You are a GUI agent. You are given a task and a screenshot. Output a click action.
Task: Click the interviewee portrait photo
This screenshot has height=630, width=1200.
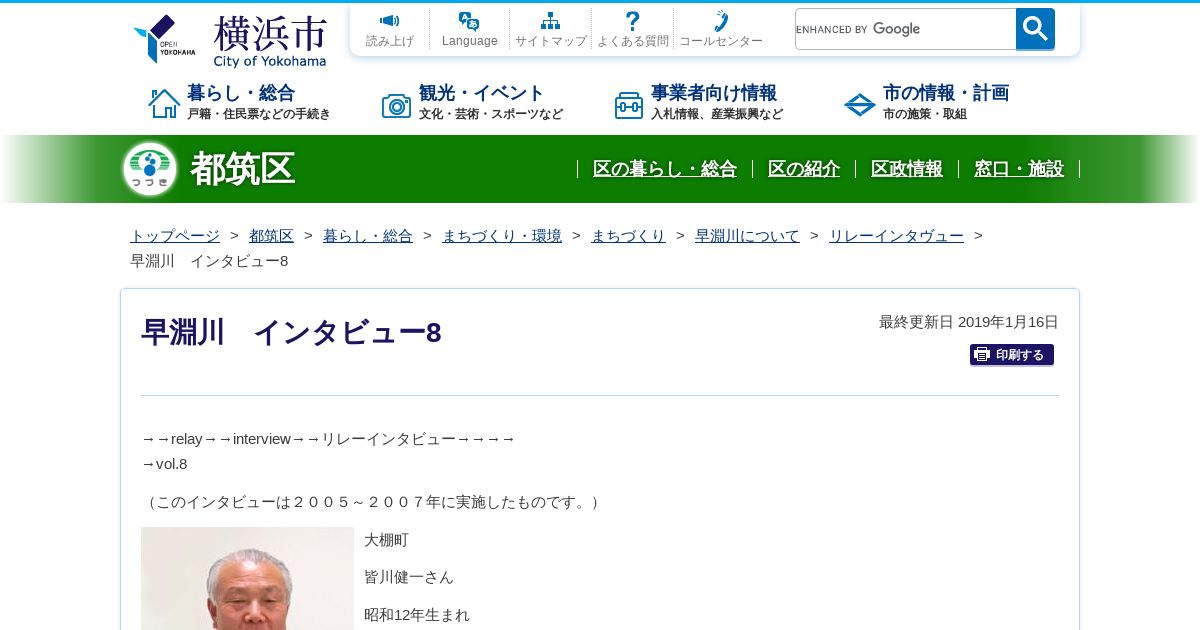pos(247,578)
